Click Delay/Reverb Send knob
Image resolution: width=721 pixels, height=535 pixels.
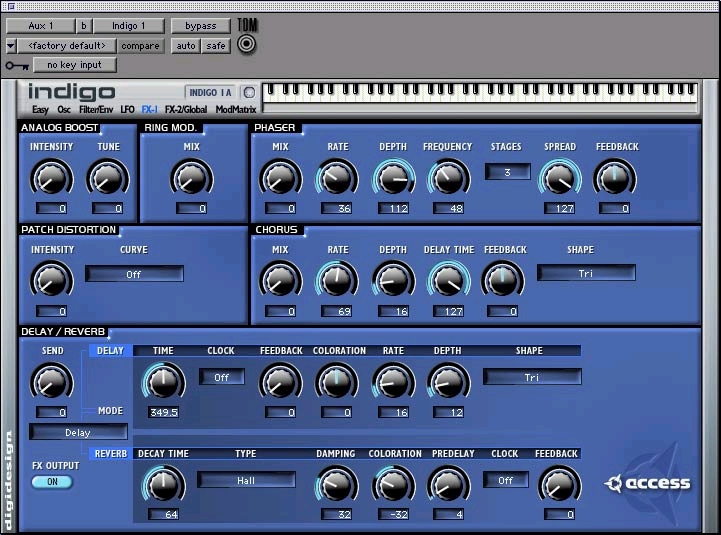point(52,382)
